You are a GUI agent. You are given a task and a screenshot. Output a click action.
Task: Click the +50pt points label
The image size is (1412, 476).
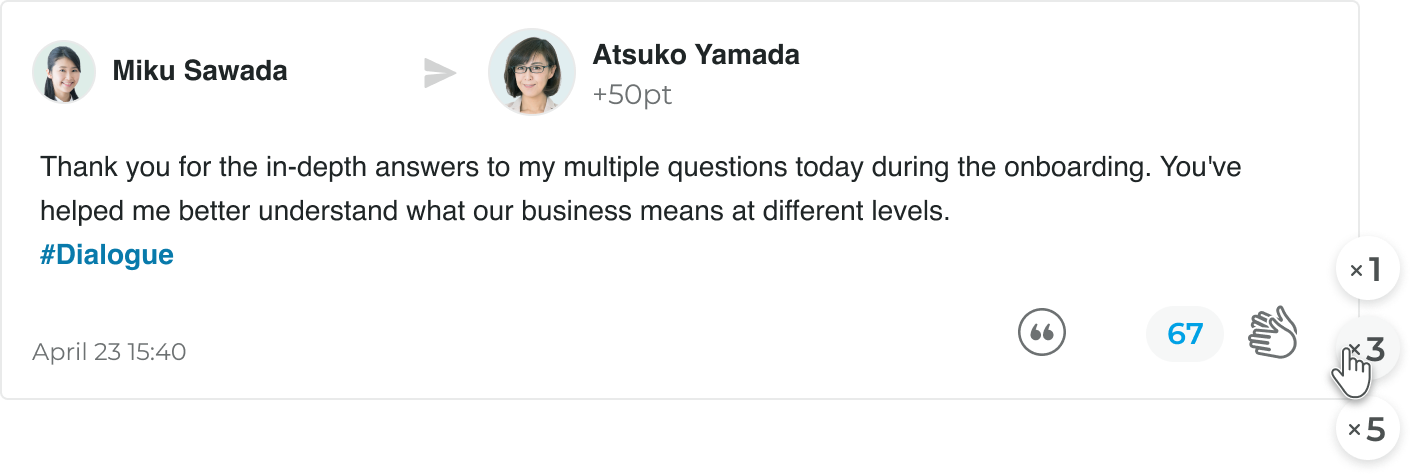coord(633,95)
